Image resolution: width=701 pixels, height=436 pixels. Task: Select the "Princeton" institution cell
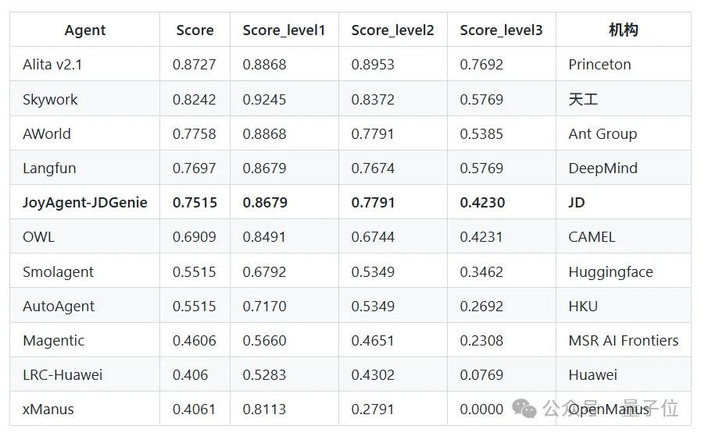point(600,65)
